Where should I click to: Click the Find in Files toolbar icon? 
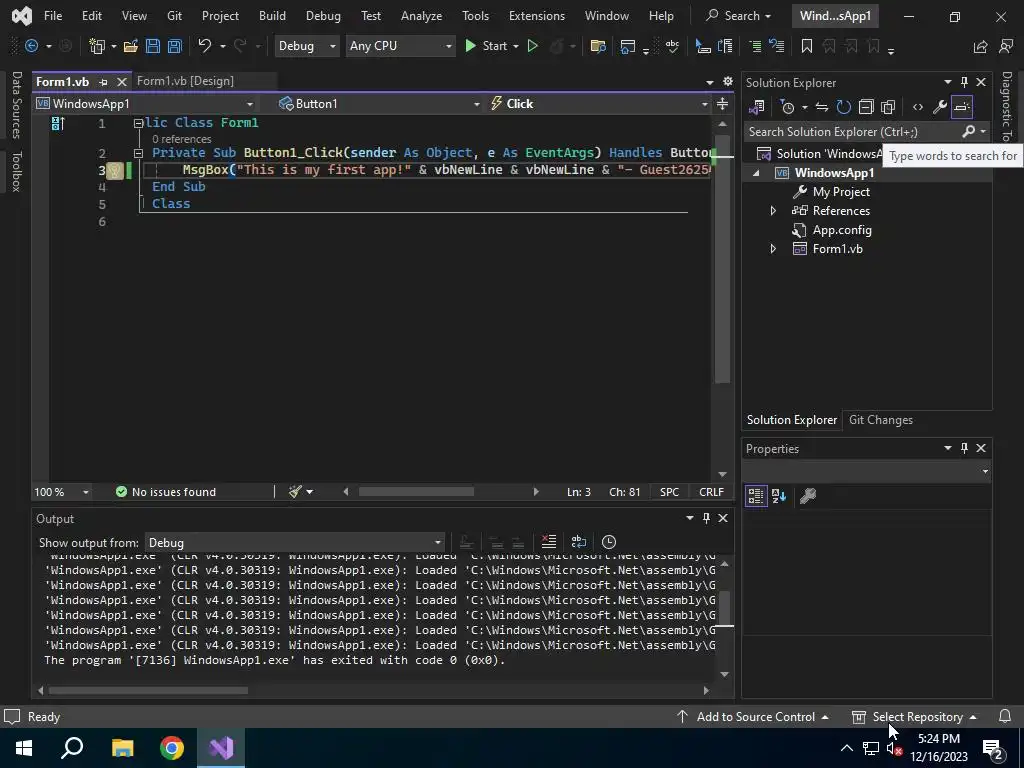point(598,46)
